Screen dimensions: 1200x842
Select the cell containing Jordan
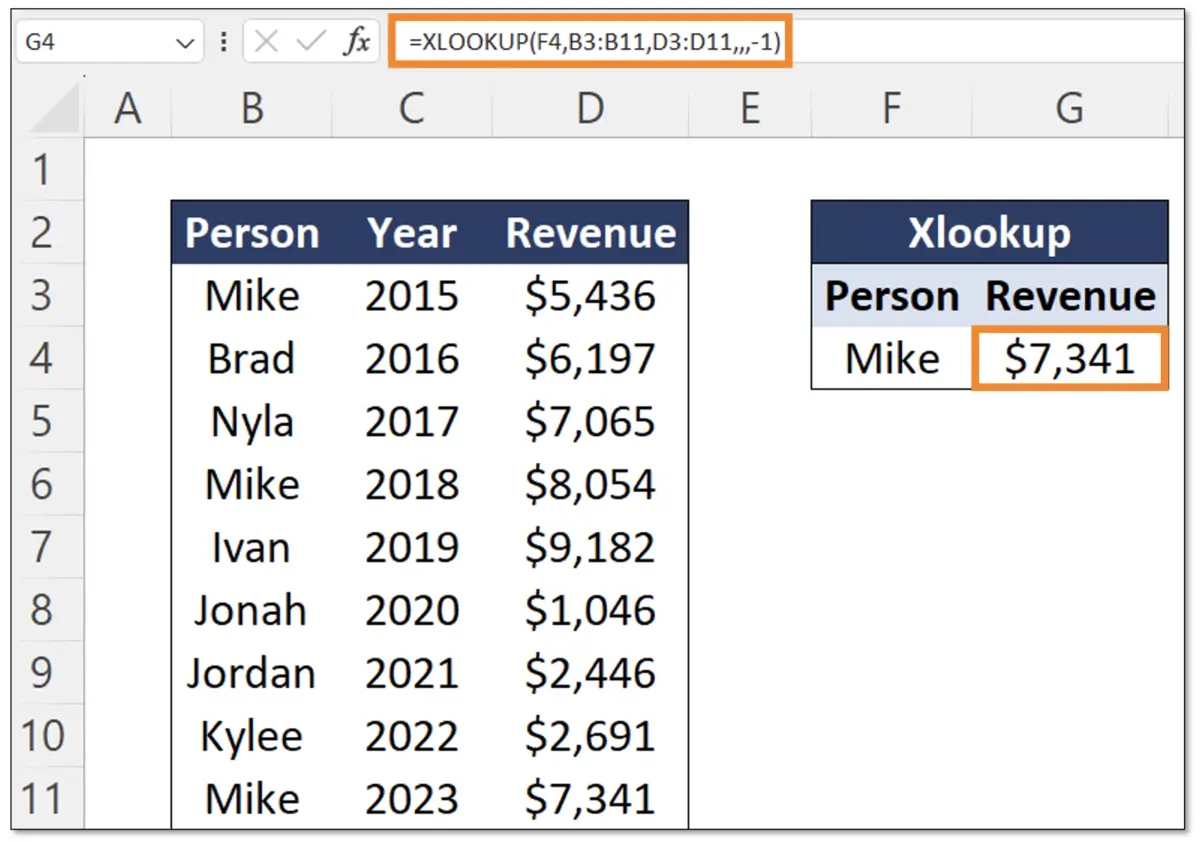click(251, 673)
